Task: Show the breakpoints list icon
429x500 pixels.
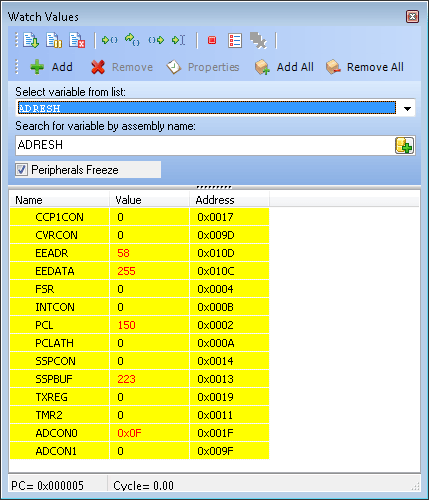Action: point(235,41)
